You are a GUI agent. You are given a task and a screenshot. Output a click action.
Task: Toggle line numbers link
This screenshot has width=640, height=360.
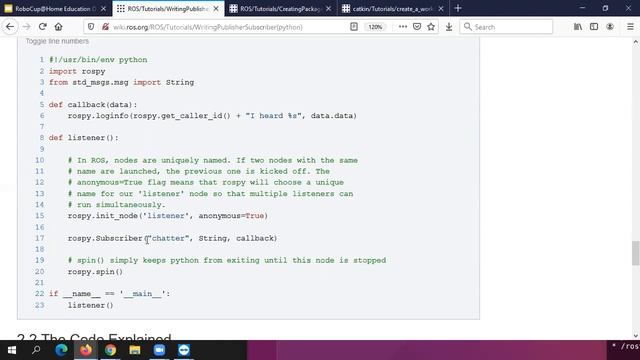point(57,41)
